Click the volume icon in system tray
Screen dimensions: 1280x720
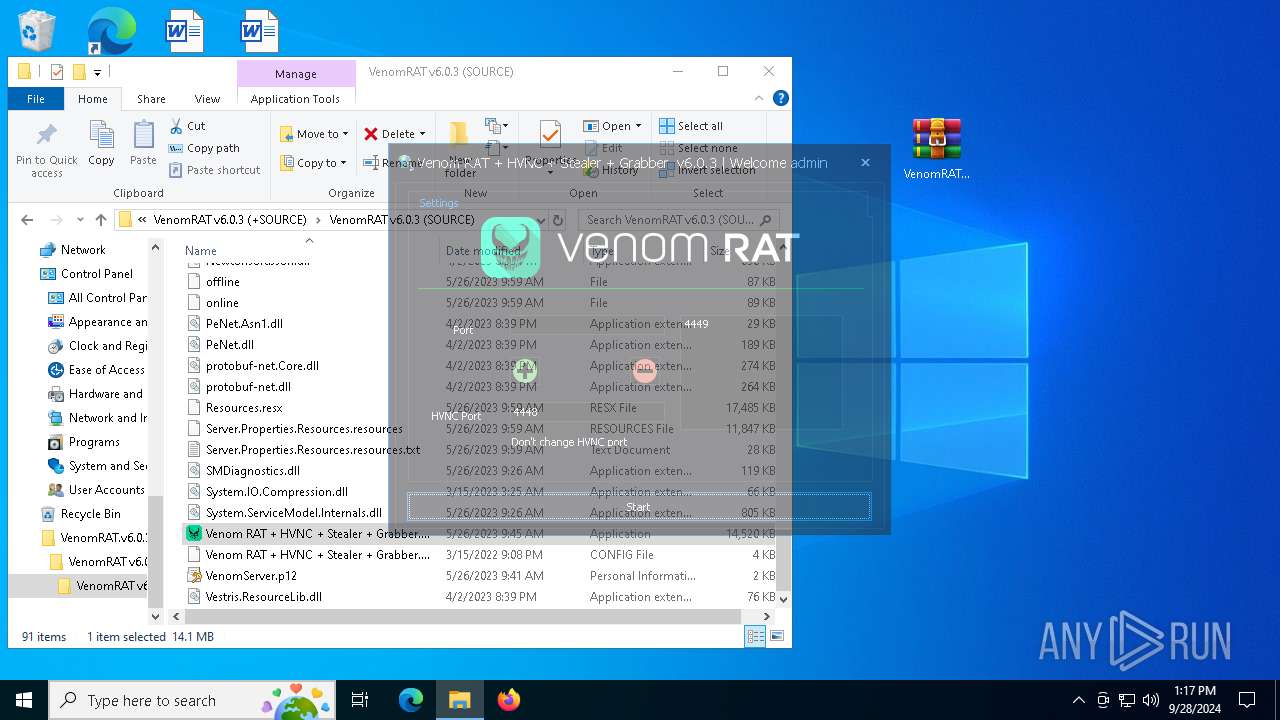tap(1151, 700)
